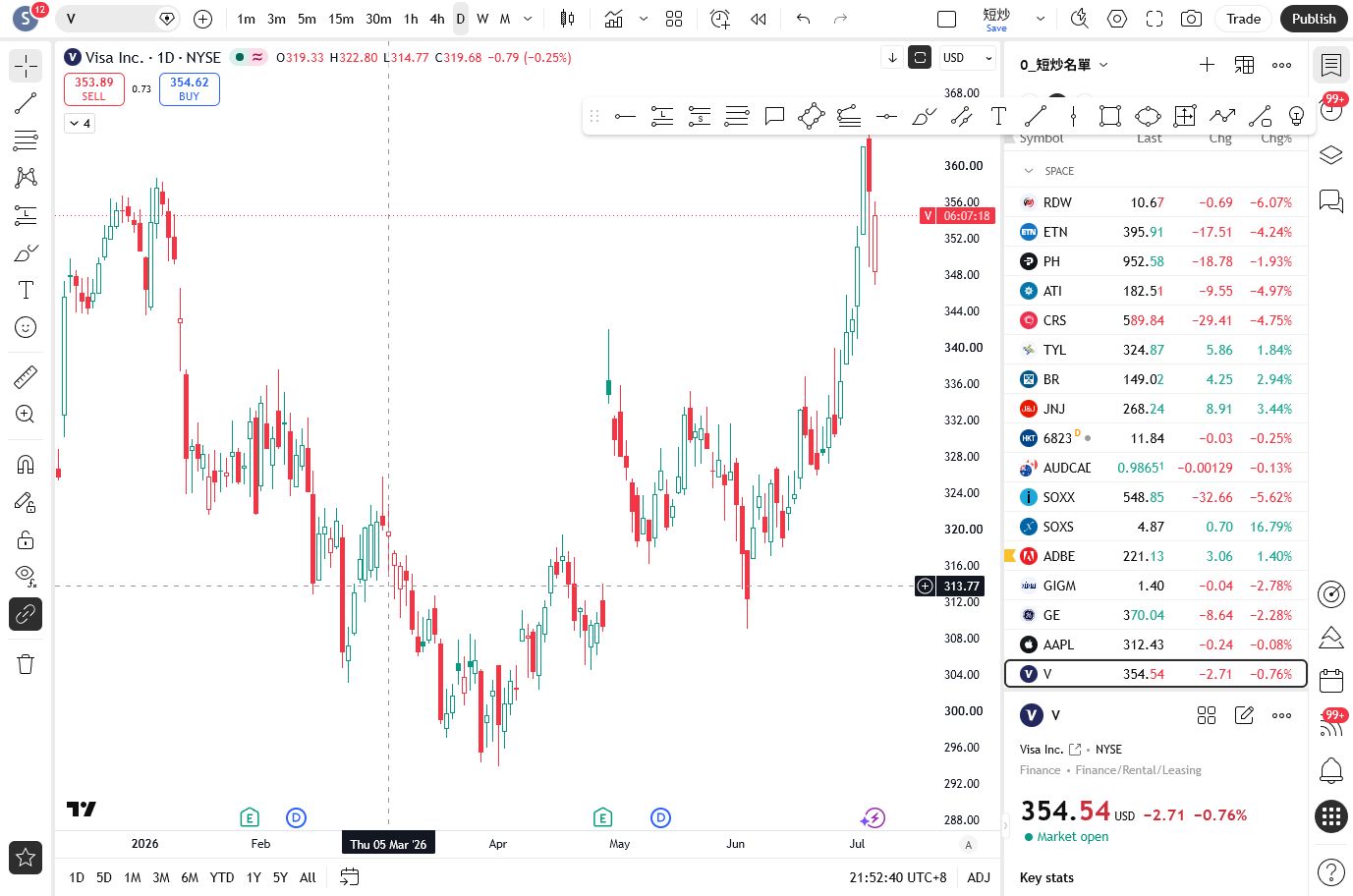Switch to the 15m timeframe

tap(341, 19)
